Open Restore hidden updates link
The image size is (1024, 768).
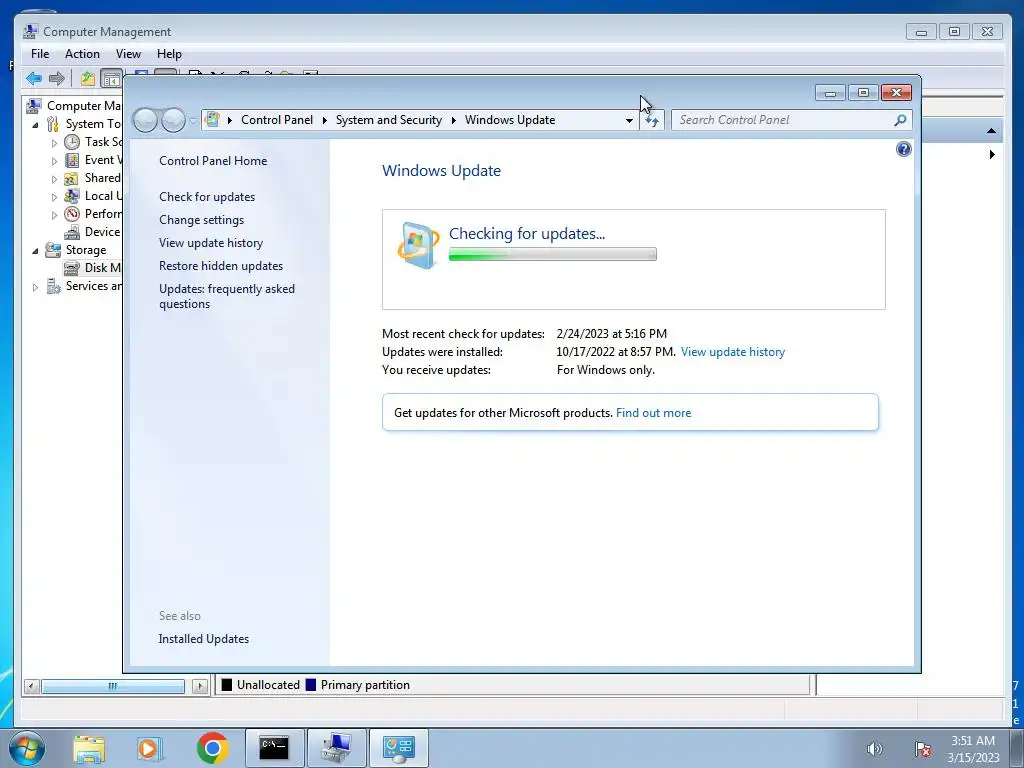(221, 266)
